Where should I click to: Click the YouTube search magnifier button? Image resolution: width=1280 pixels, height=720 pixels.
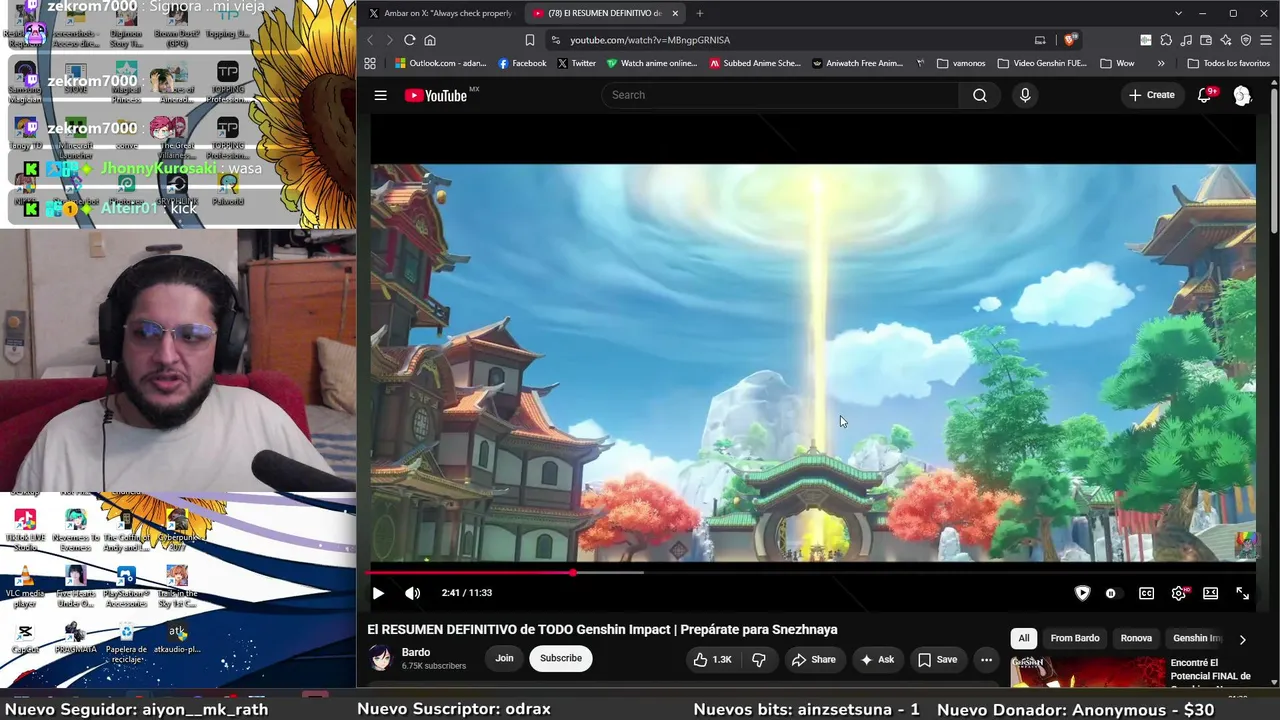click(980, 95)
